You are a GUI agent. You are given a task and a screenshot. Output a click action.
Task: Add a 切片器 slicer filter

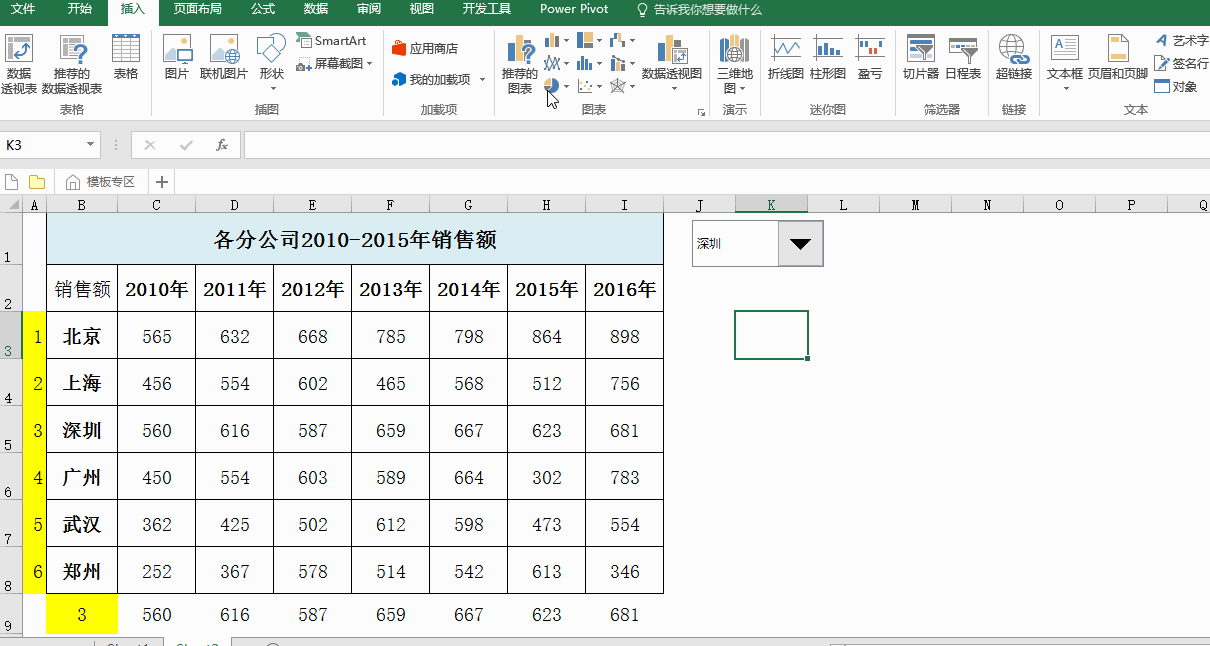[920, 57]
